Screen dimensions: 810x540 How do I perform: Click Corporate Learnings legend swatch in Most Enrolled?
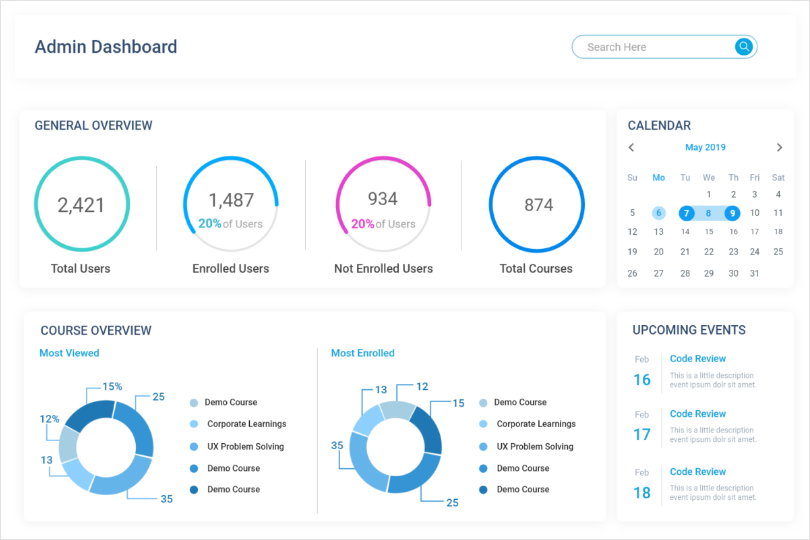[x=483, y=424]
